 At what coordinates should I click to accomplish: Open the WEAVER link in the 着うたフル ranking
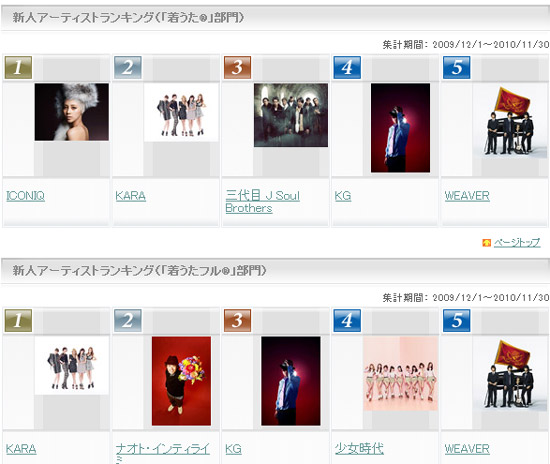[467, 449]
